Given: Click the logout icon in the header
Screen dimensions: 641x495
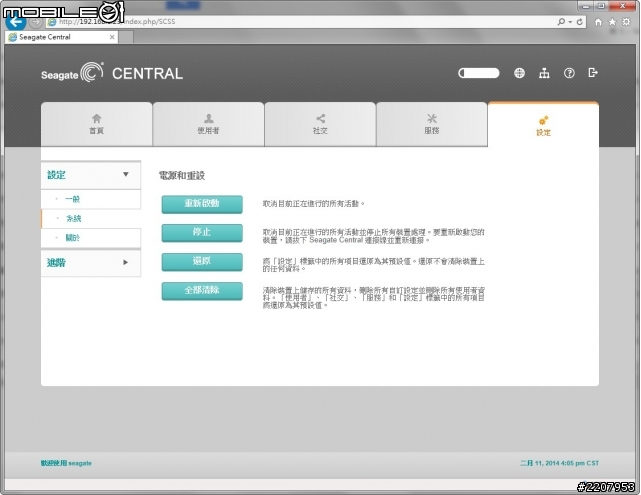Looking at the screenshot, I should click(593, 73).
